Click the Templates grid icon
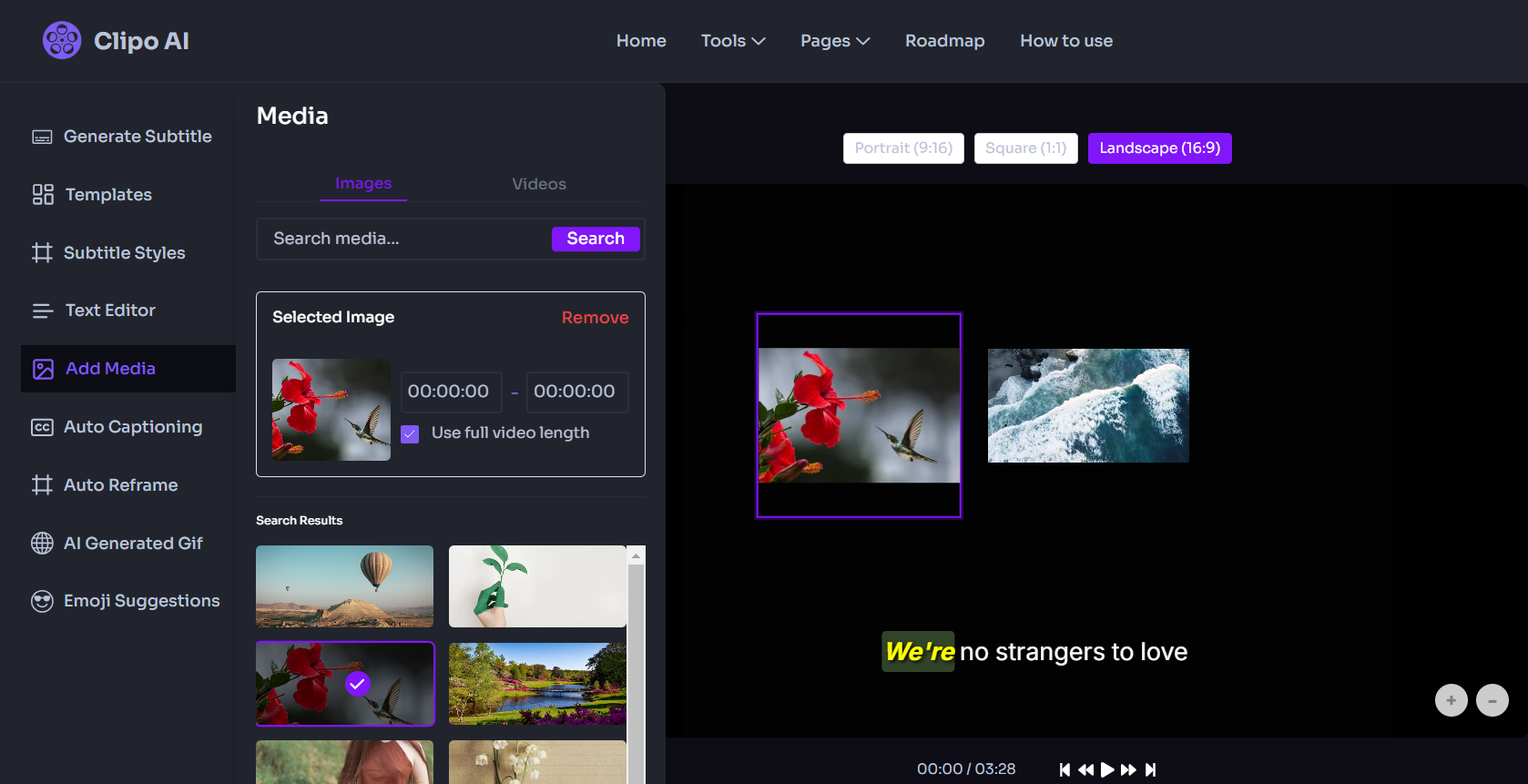The width and height of the screenshot is (1528, 784). click(43, 194)
